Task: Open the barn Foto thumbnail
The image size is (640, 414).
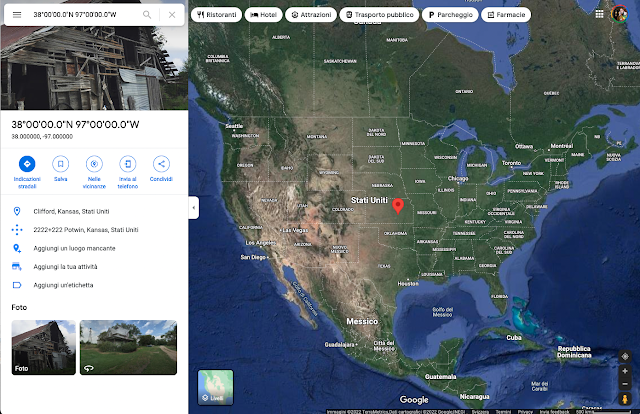Action: point(44,347)
